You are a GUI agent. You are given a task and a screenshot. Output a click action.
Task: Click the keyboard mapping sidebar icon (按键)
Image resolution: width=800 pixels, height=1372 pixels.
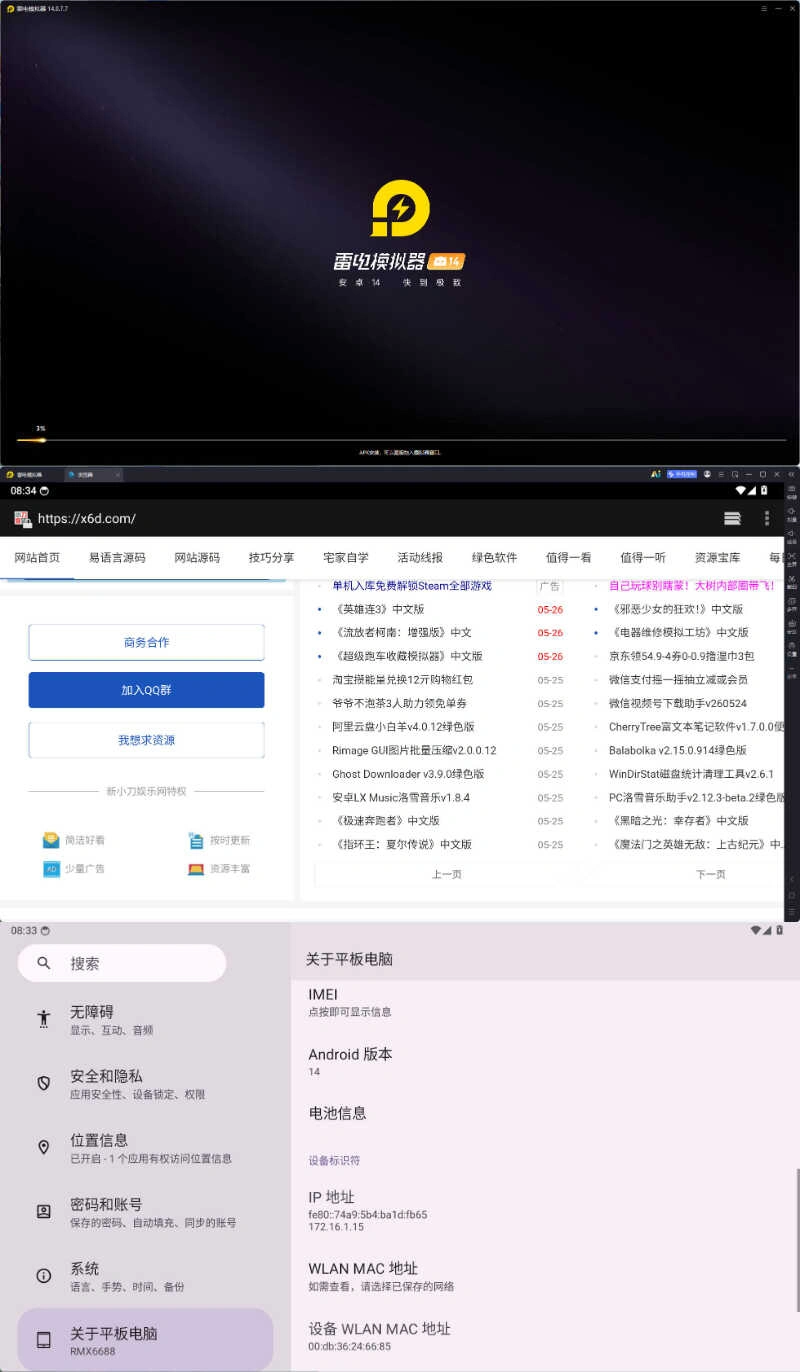(x=791, y=490)
